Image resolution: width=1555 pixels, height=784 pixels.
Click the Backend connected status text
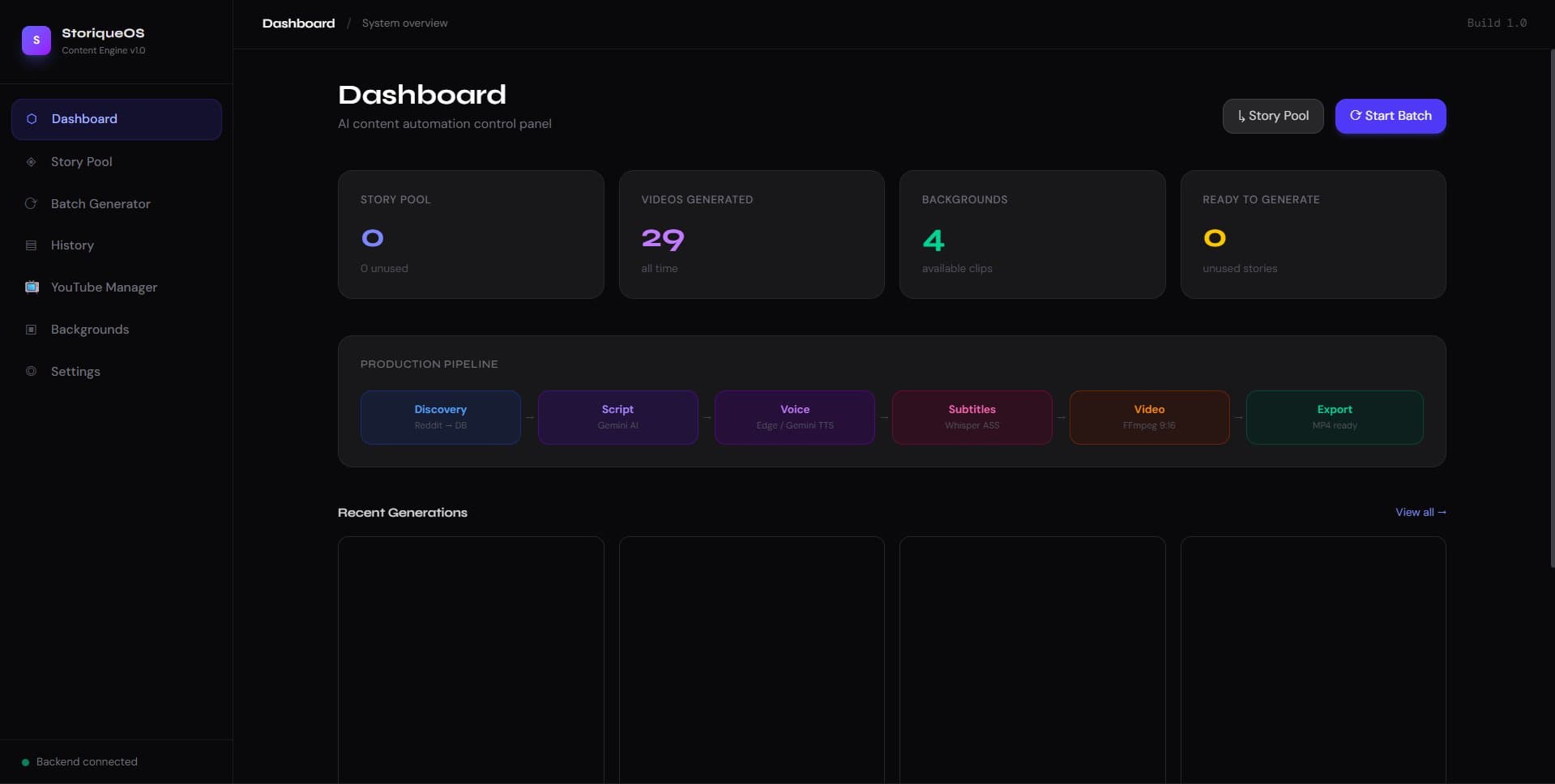tap(87, 762)
